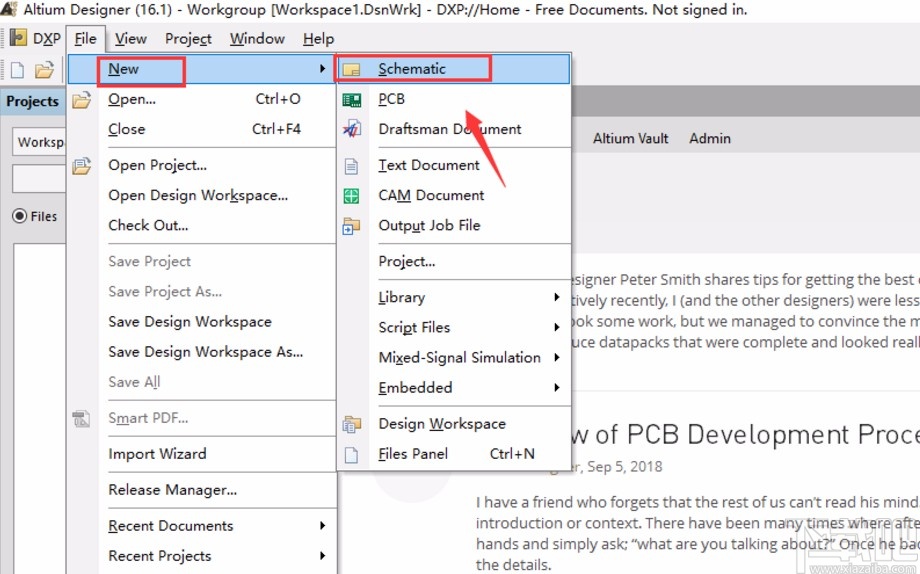Select Schematic from the New submenu
Image resolution: width=920 pixels, height=574 pixels.
pyautogui.click(x=454, y=69)
